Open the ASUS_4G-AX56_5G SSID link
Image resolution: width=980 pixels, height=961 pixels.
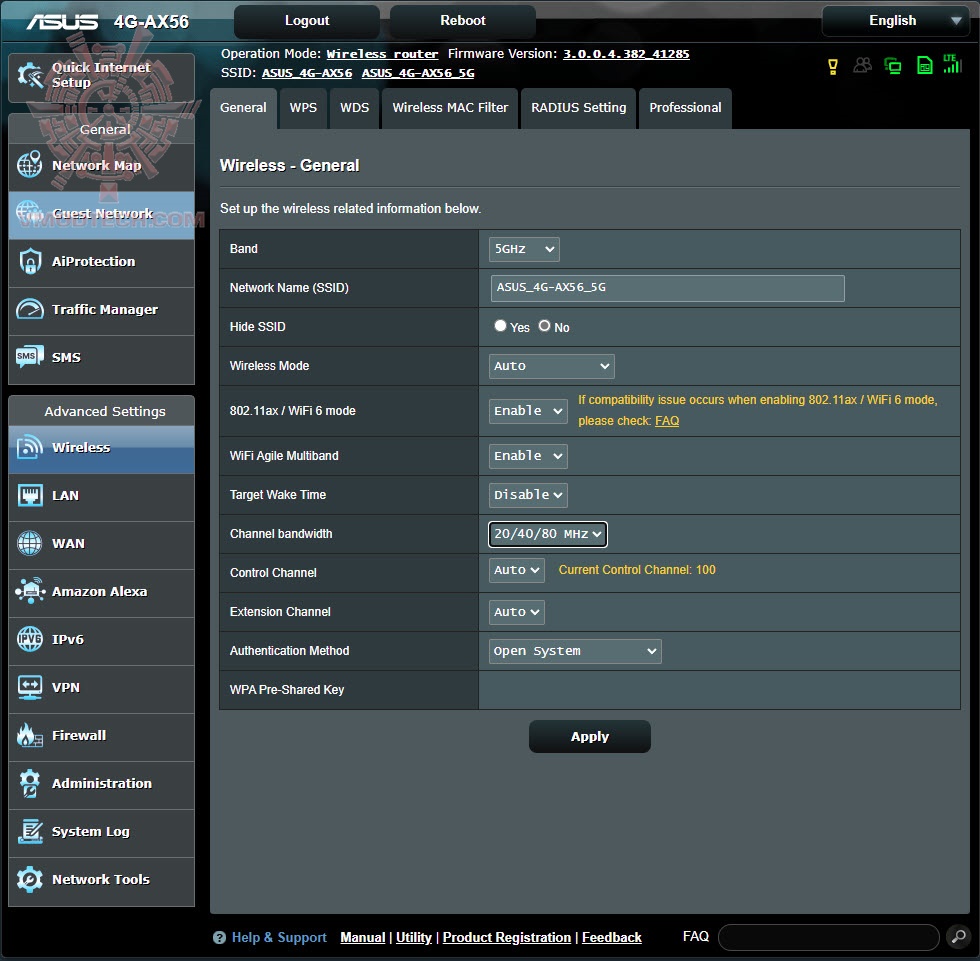click(x=418, y=73)
